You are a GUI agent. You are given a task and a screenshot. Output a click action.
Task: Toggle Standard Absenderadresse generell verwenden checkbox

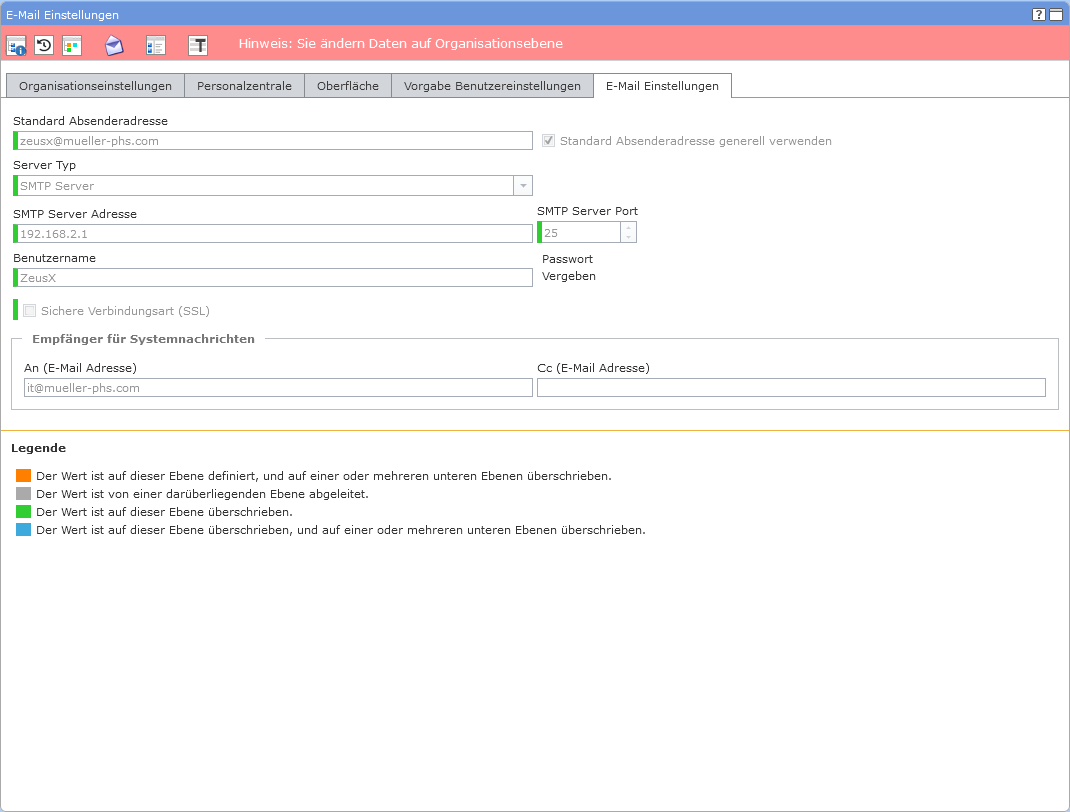[548, 141]
